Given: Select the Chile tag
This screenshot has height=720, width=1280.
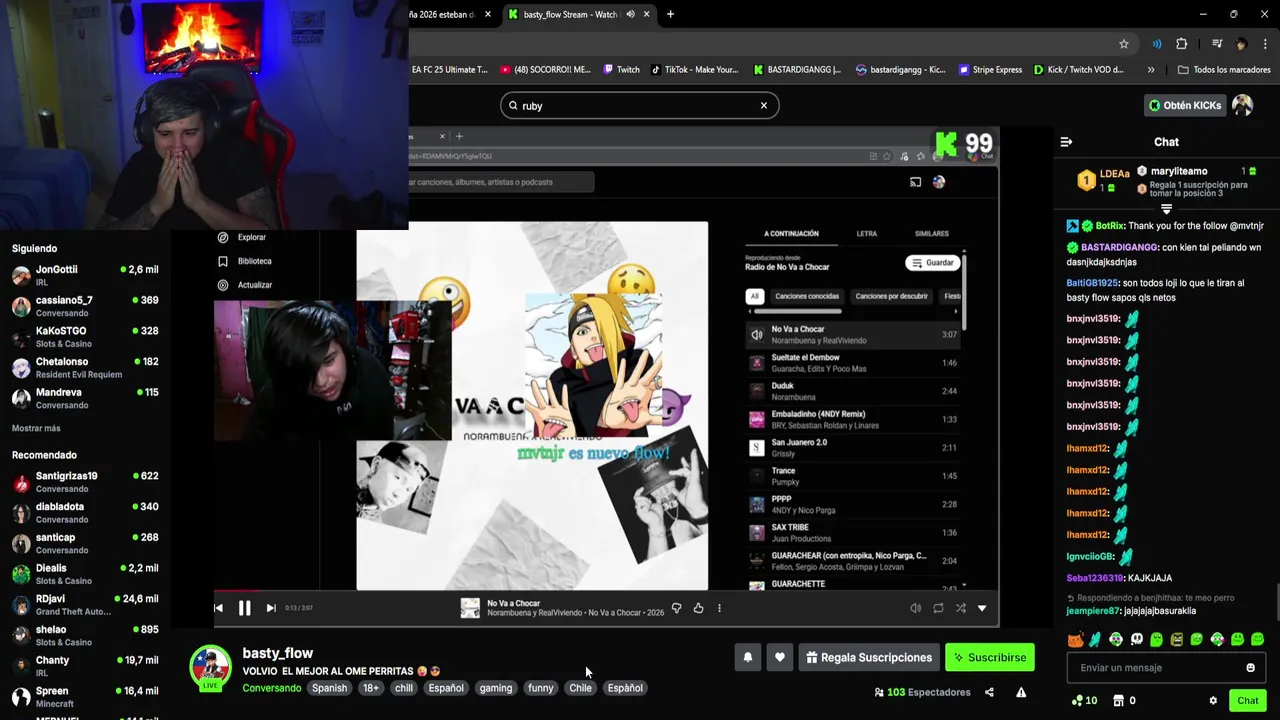Looking at the screenshot, I should coord(580,688).
